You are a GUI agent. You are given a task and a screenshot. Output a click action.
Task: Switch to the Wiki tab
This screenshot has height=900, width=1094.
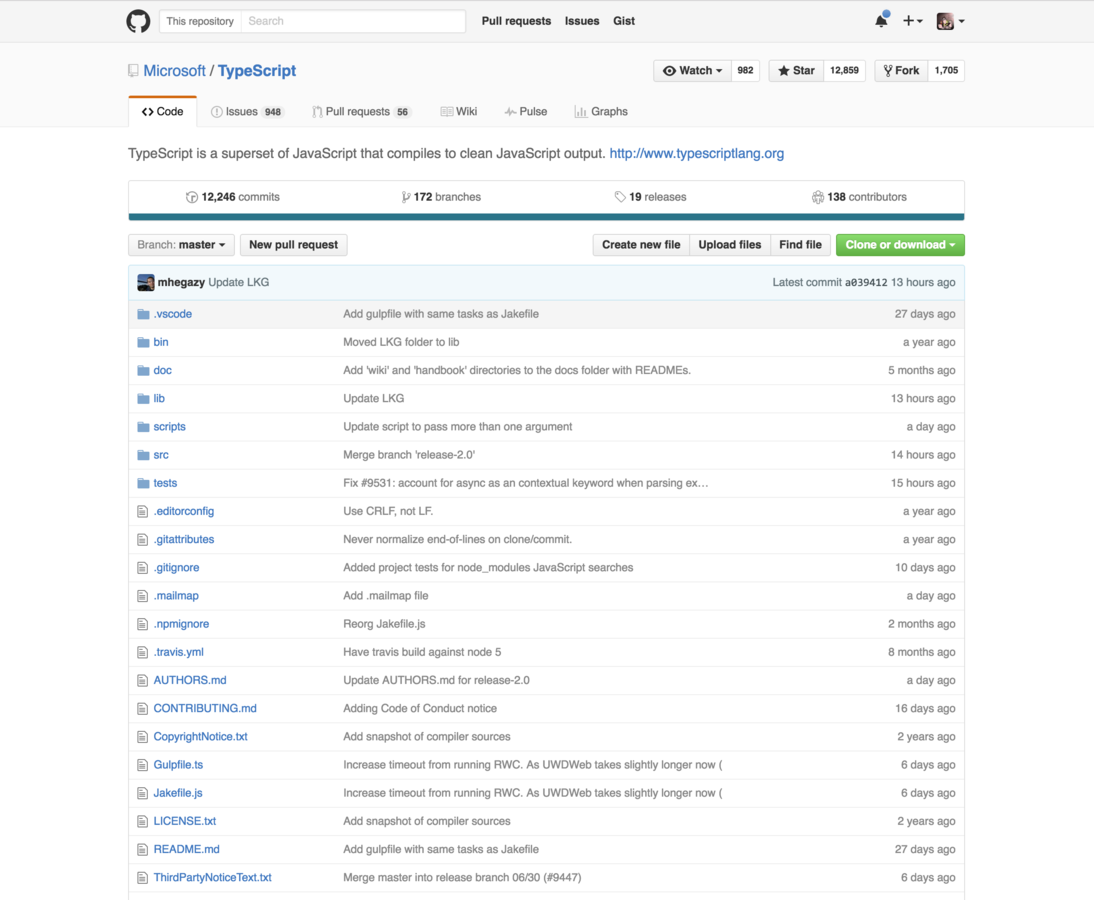458,112
